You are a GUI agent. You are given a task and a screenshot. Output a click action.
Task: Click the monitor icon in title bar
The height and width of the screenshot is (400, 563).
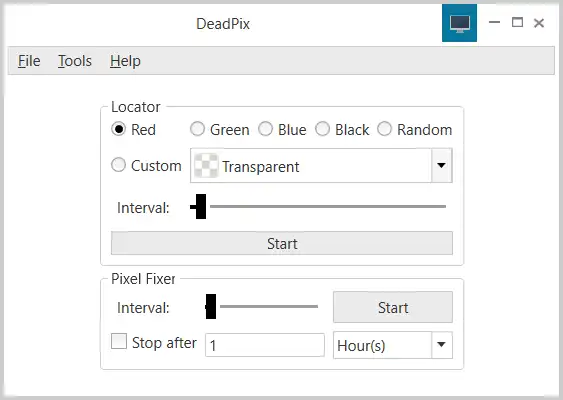[x=459, y=23]
